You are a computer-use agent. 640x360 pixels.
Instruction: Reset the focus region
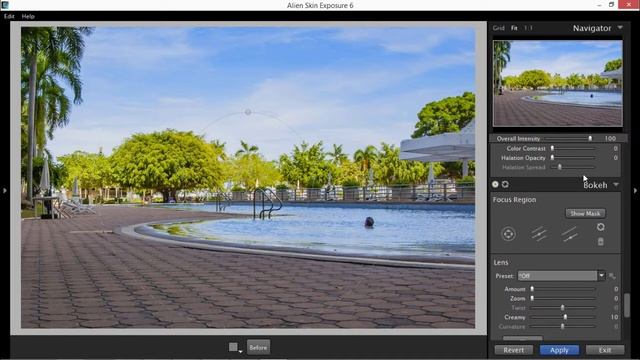(600, 227)
